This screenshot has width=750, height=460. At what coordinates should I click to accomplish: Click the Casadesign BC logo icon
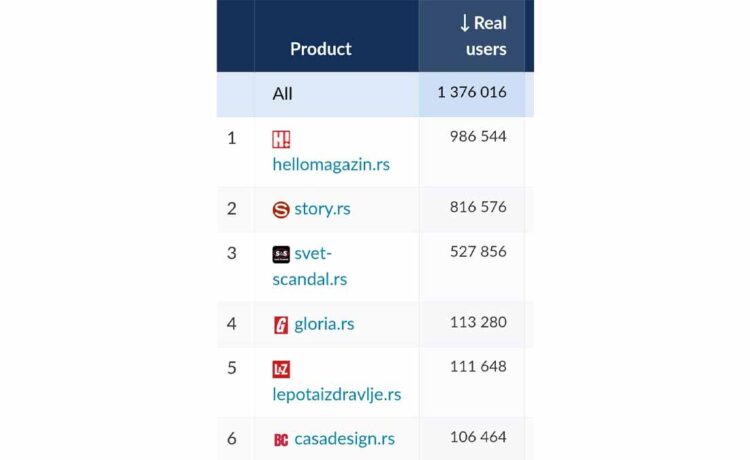click(x=281, y=440)
